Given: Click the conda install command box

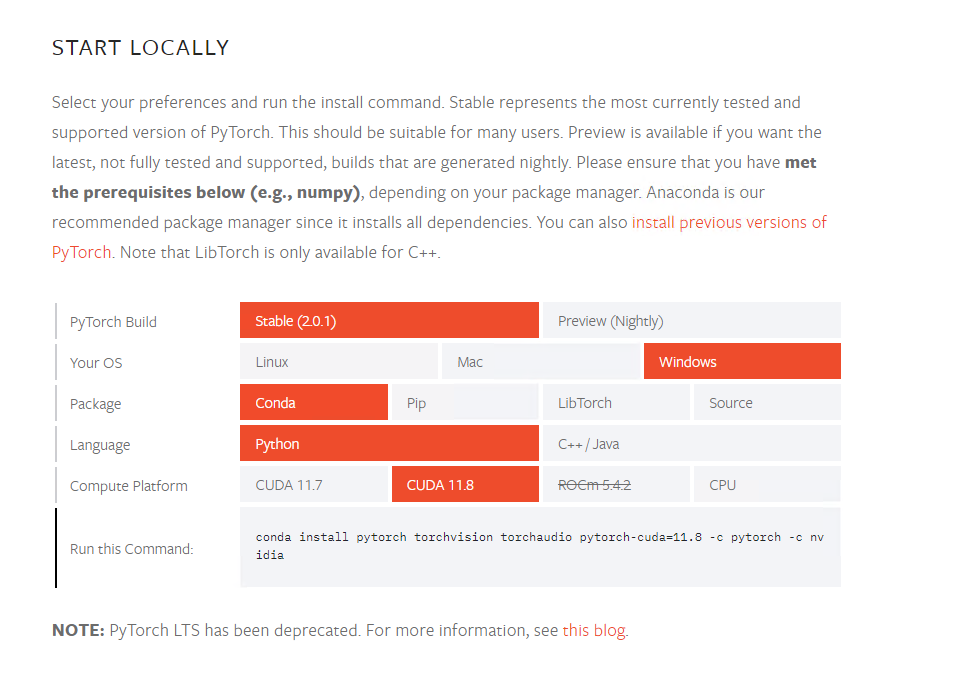Looking at the screenshot, I should [x=540, y=547].
